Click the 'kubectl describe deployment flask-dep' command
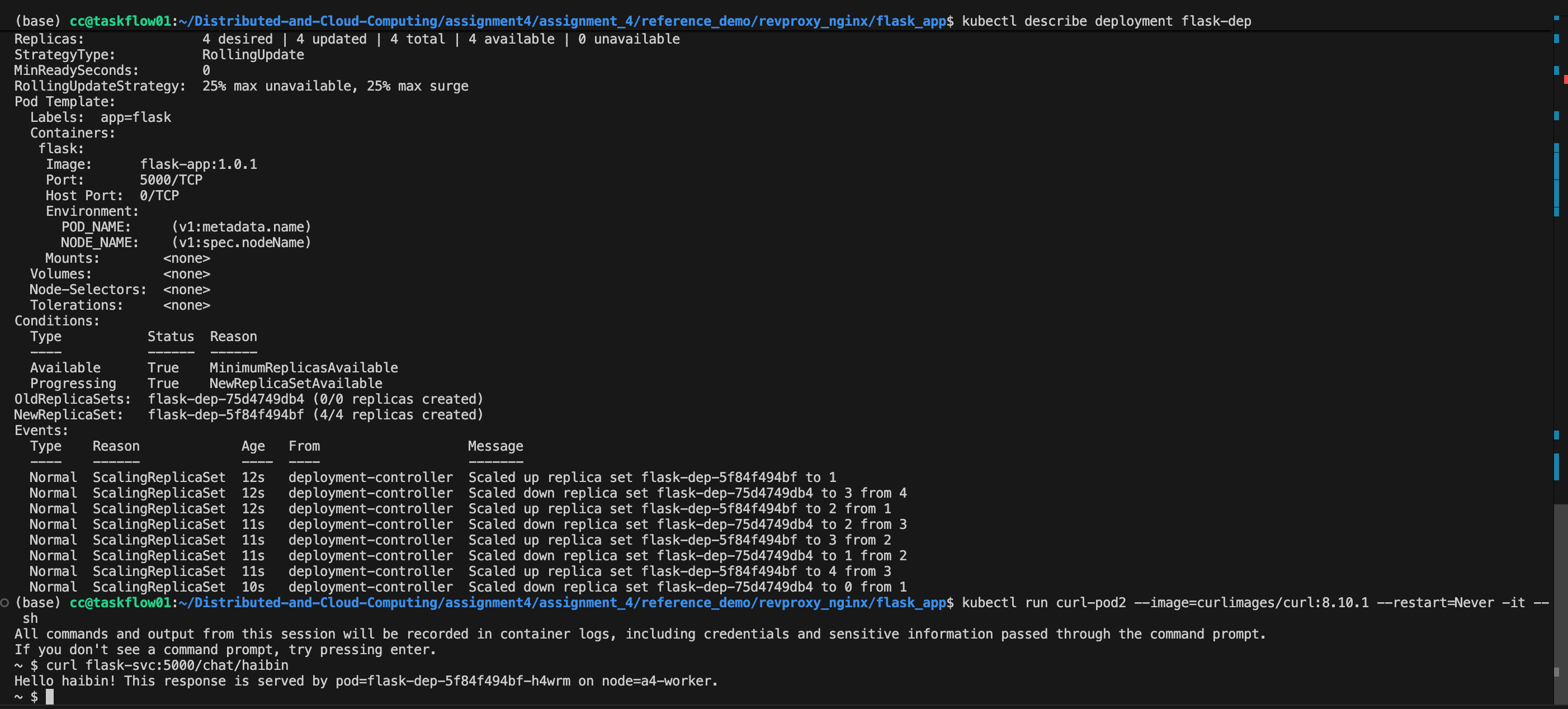The height and width of the screenshot is (709, 1568). (1106, 21)
